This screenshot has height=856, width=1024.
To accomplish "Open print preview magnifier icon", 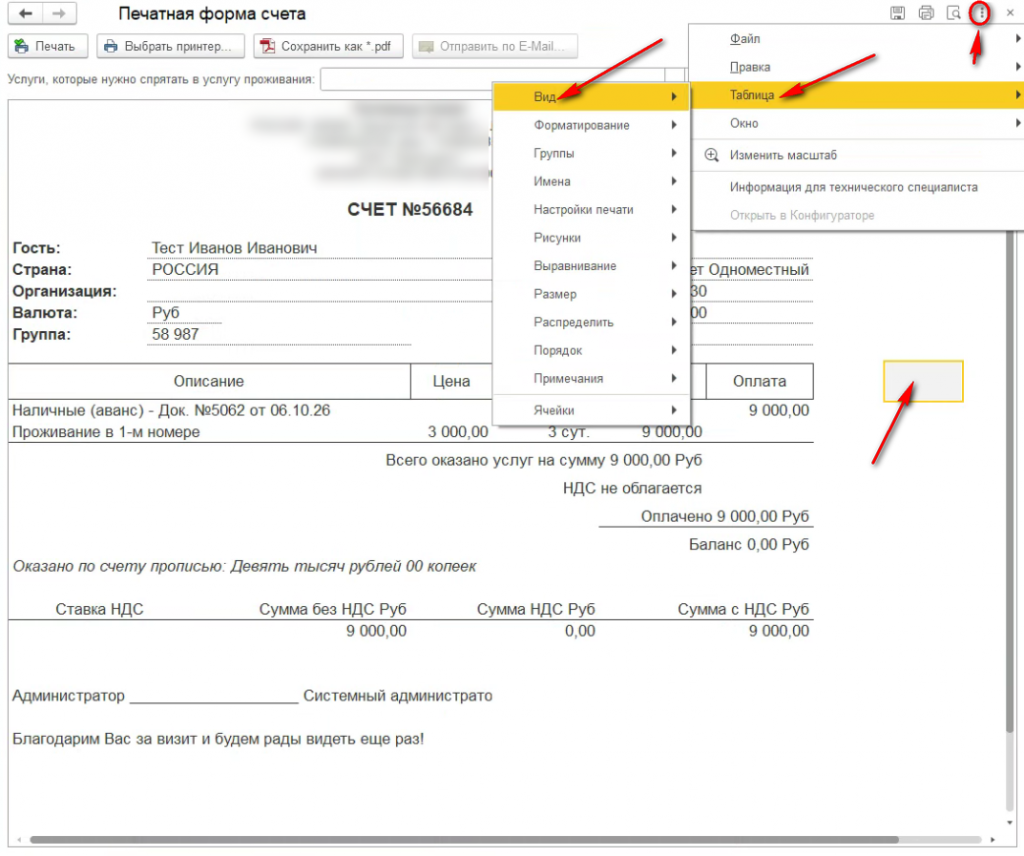I will tap(953, 13).
